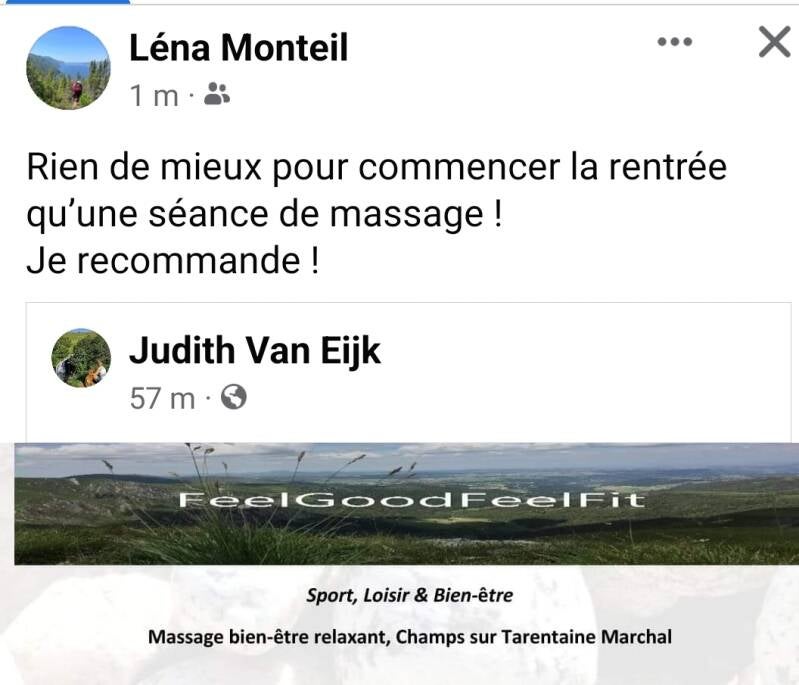The height and width of the screenshot is (685, 799).
Task: Open Judith Van Eijk's round profile picture
Action: [81, 358]
